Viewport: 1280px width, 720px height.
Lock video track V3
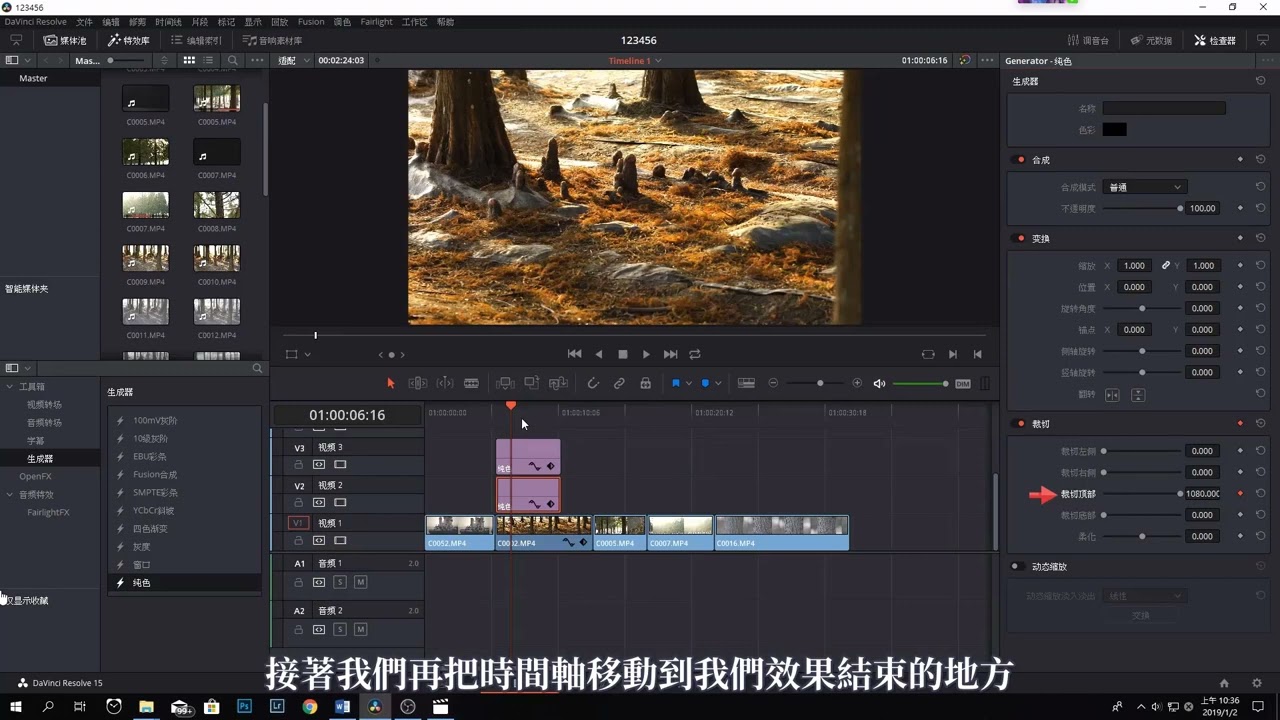click(x=298, y=465)
